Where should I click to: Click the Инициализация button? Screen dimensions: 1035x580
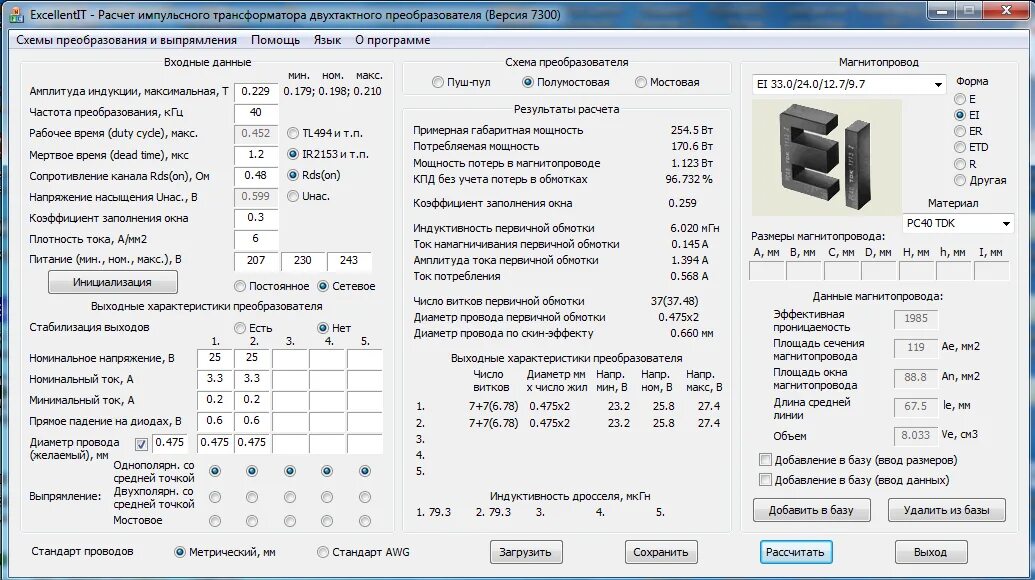(x=112, y=282)
